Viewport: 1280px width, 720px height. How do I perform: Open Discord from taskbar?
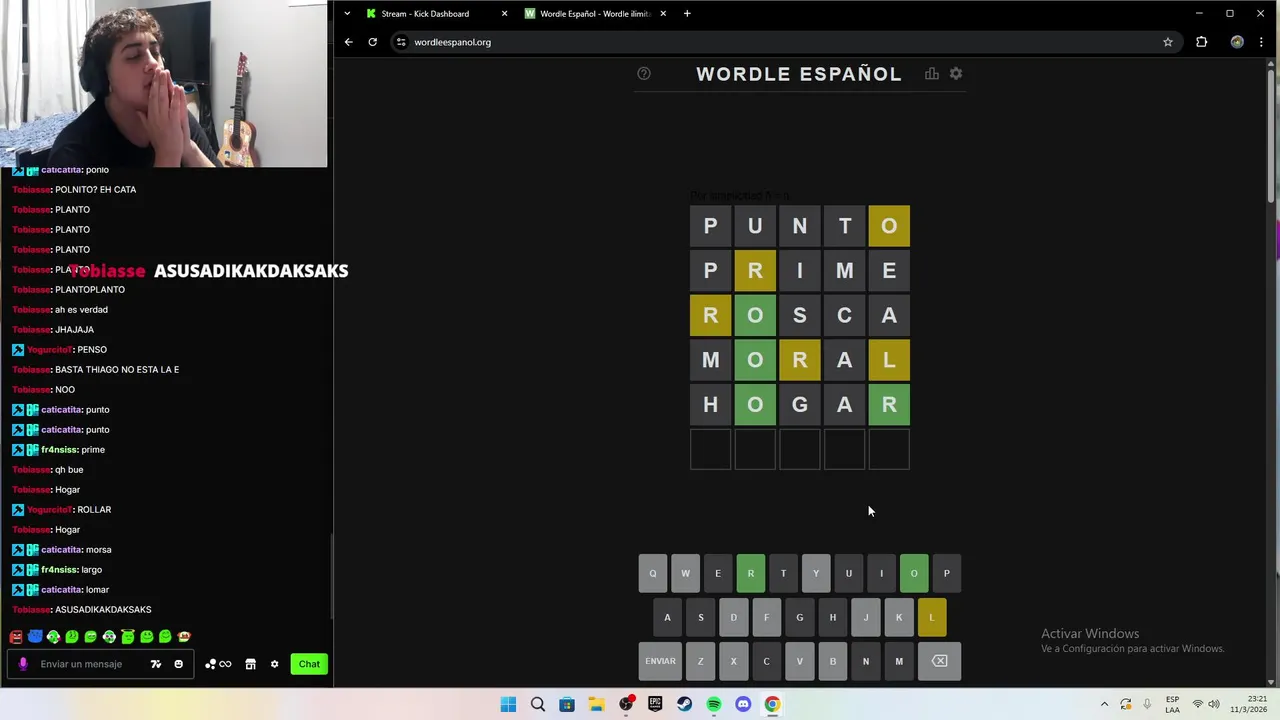743,704
